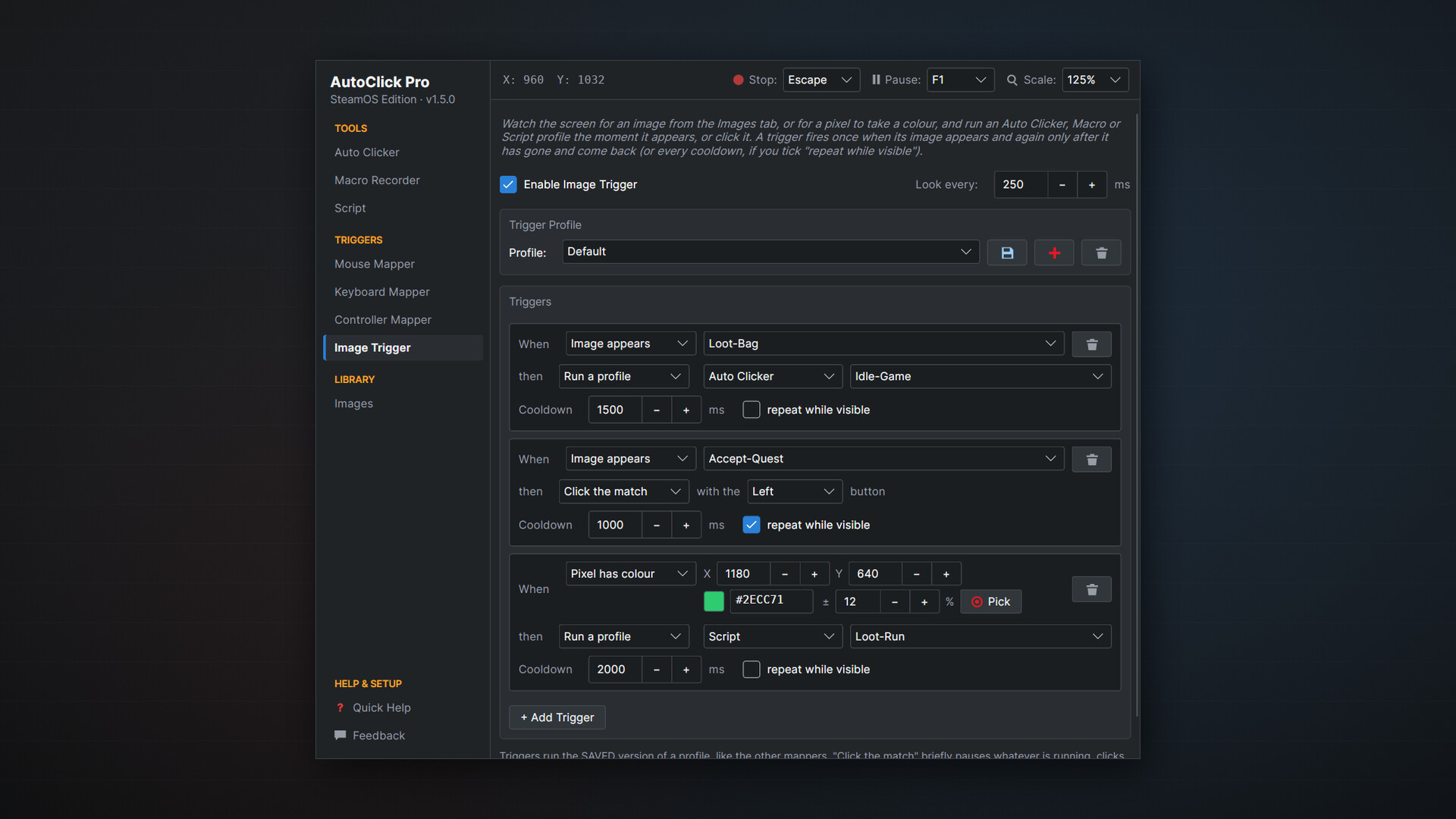The height and width of the screenshot is (819, 1456).
Task: Click the green #2ECC71 colour swatch
Action: [714, 601]
